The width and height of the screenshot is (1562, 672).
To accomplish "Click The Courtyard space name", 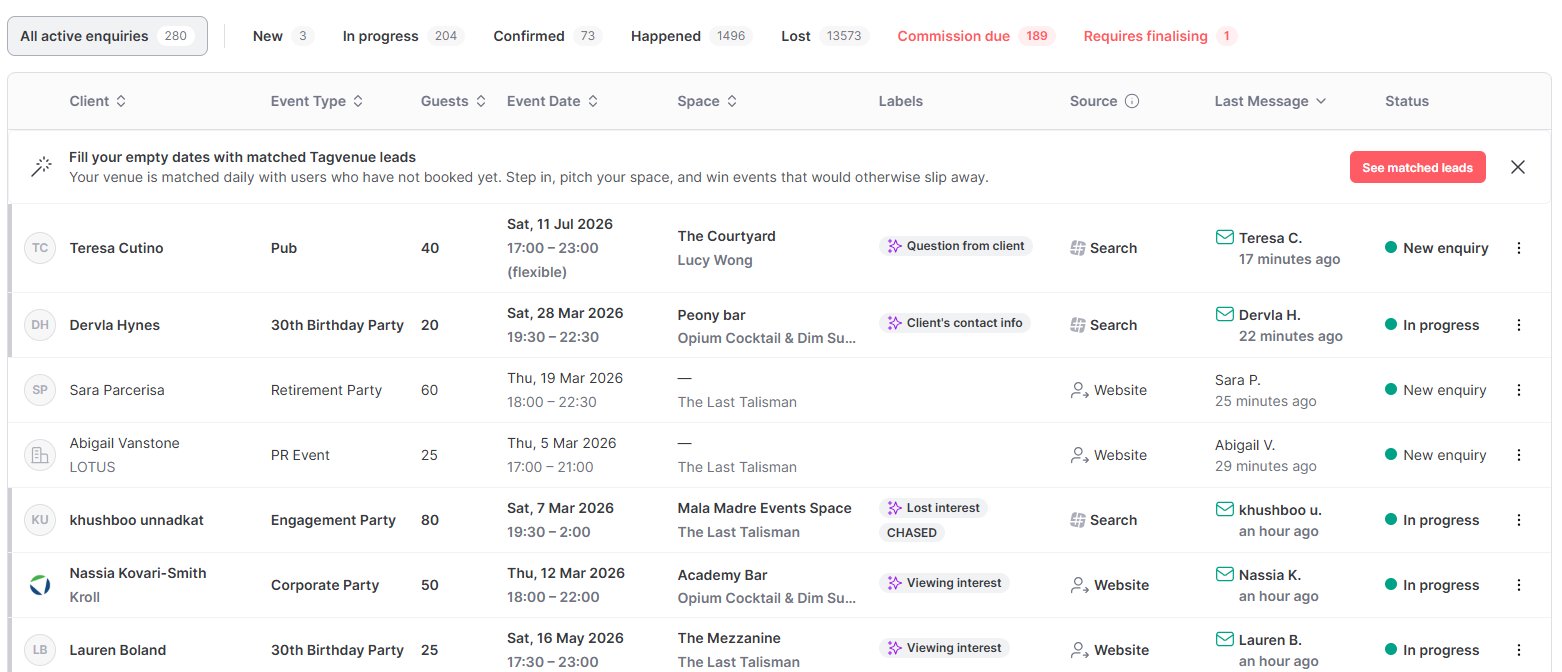I will (x=726, y=236).
